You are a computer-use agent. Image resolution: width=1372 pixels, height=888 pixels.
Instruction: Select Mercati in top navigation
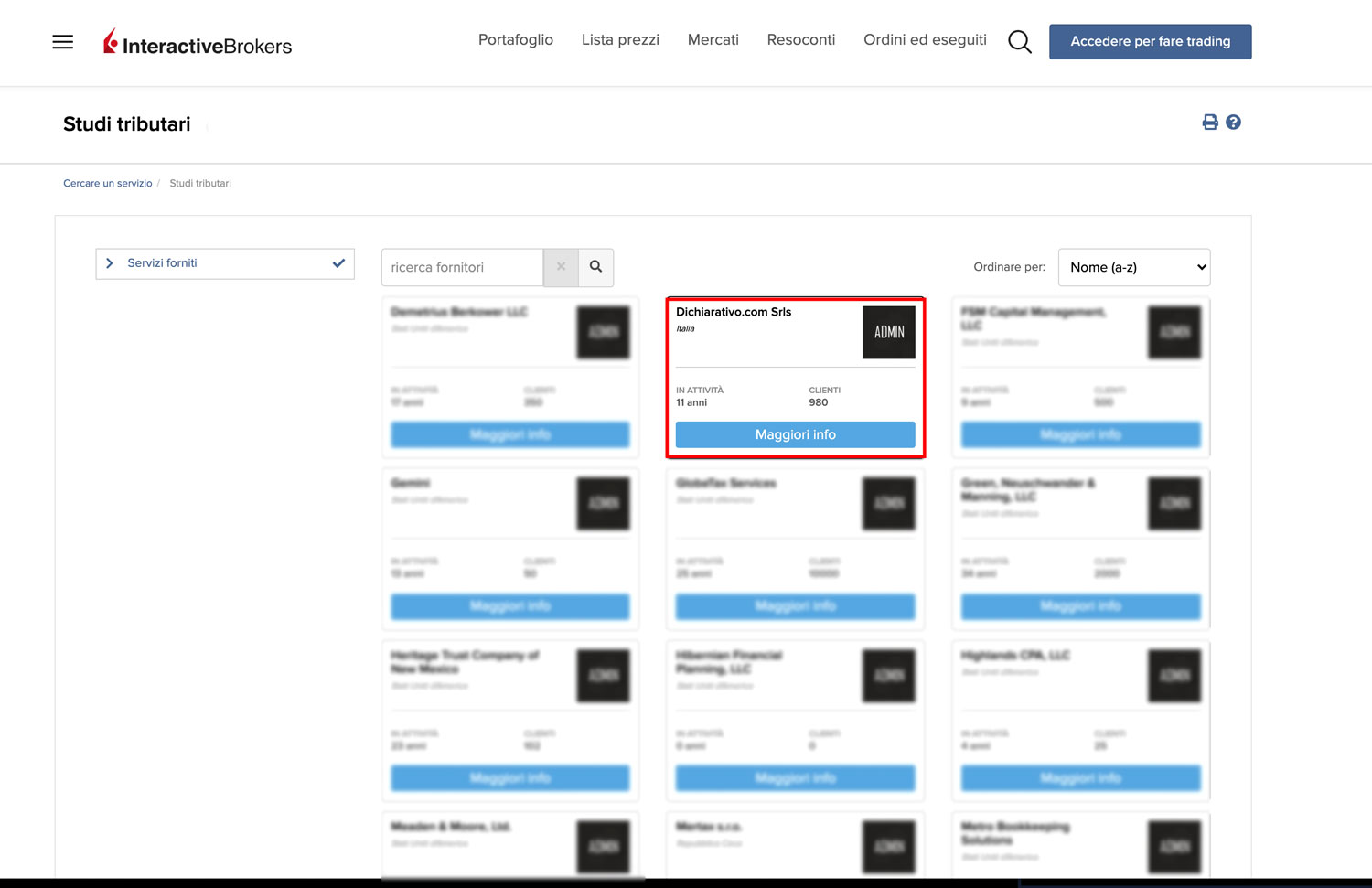click(x=713, y=40)
